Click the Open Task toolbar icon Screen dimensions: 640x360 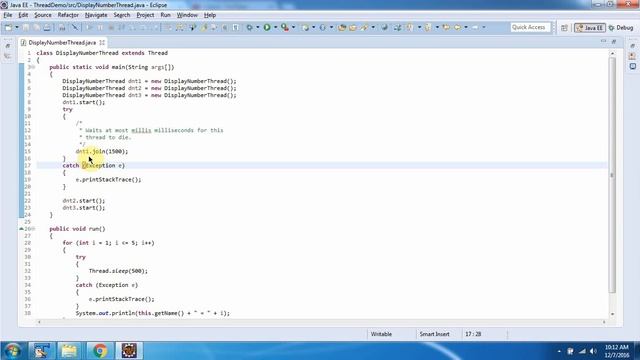(x=353, y=27)
